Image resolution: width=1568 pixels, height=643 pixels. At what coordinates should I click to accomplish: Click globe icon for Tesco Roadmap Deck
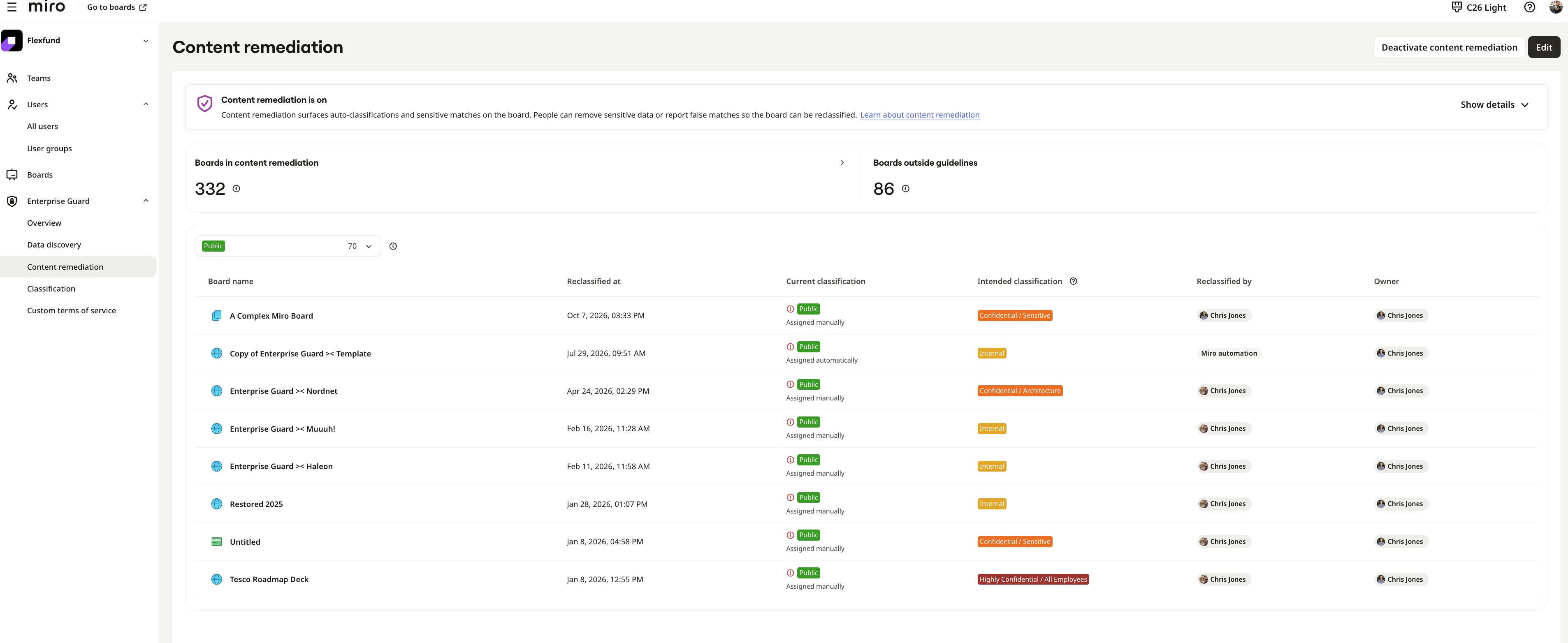[x=217, y=579]
